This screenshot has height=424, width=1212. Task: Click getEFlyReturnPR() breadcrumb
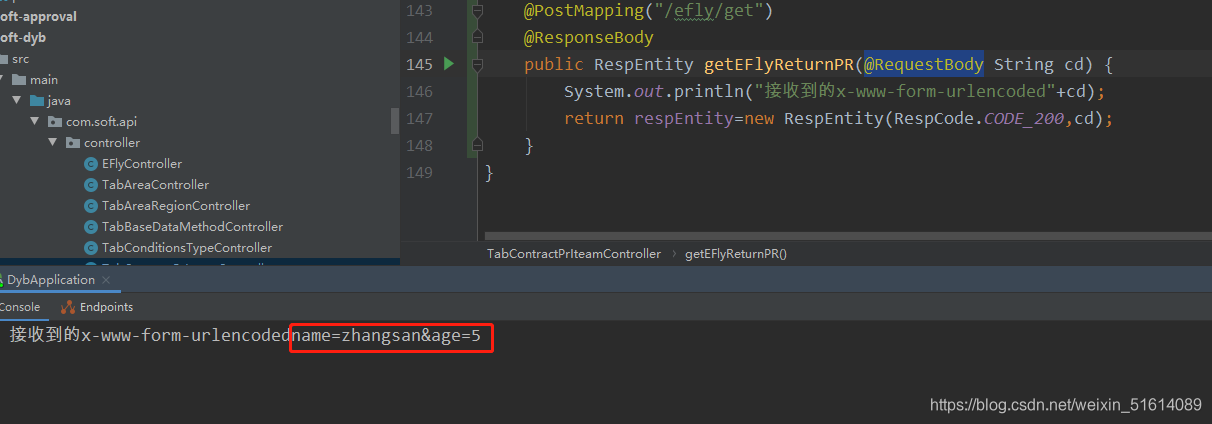[736, 254]
